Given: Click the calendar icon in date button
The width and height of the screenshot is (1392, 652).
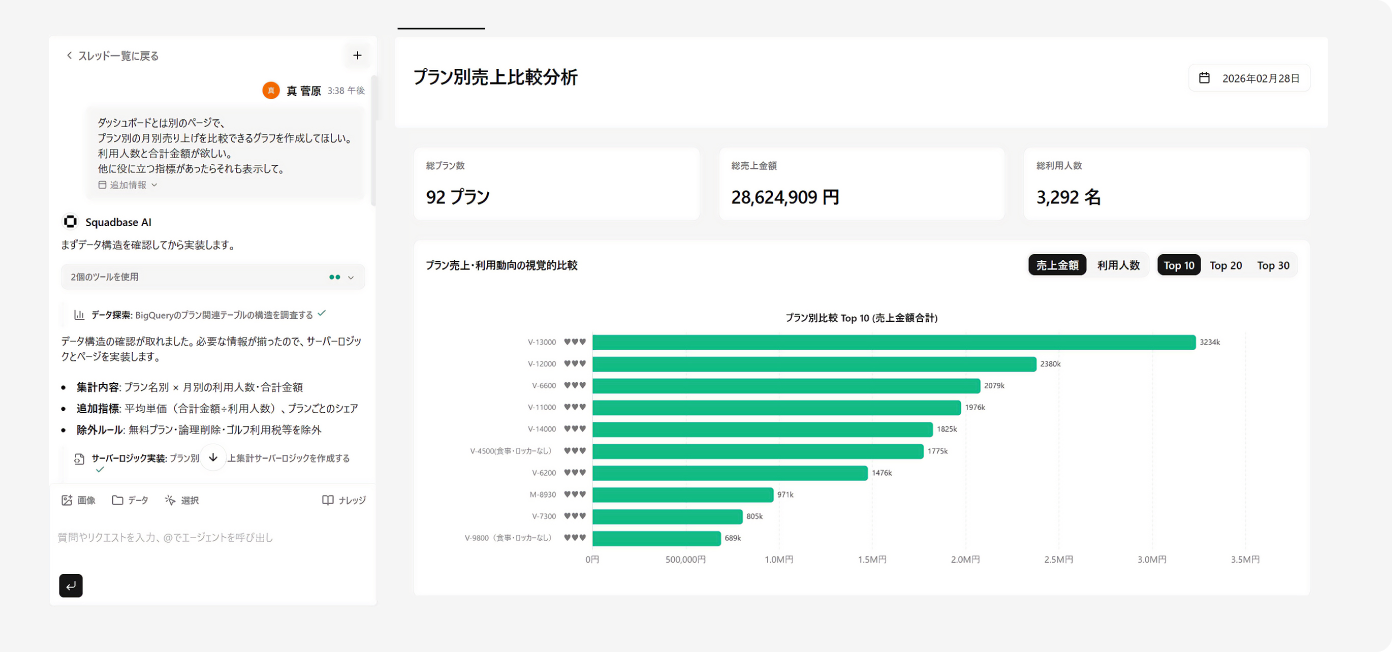Looking at the screenshot, I should pyautogui.click(x=1205, y=78).
